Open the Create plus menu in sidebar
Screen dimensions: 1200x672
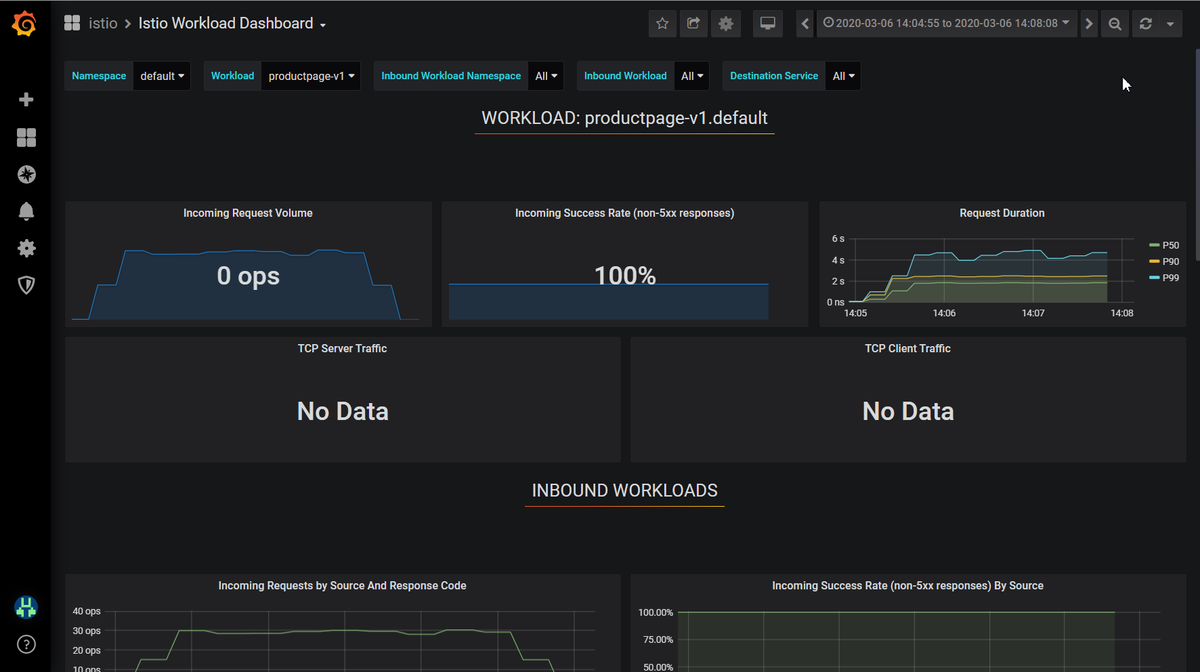pyautogui.click(x=27, y=100)
